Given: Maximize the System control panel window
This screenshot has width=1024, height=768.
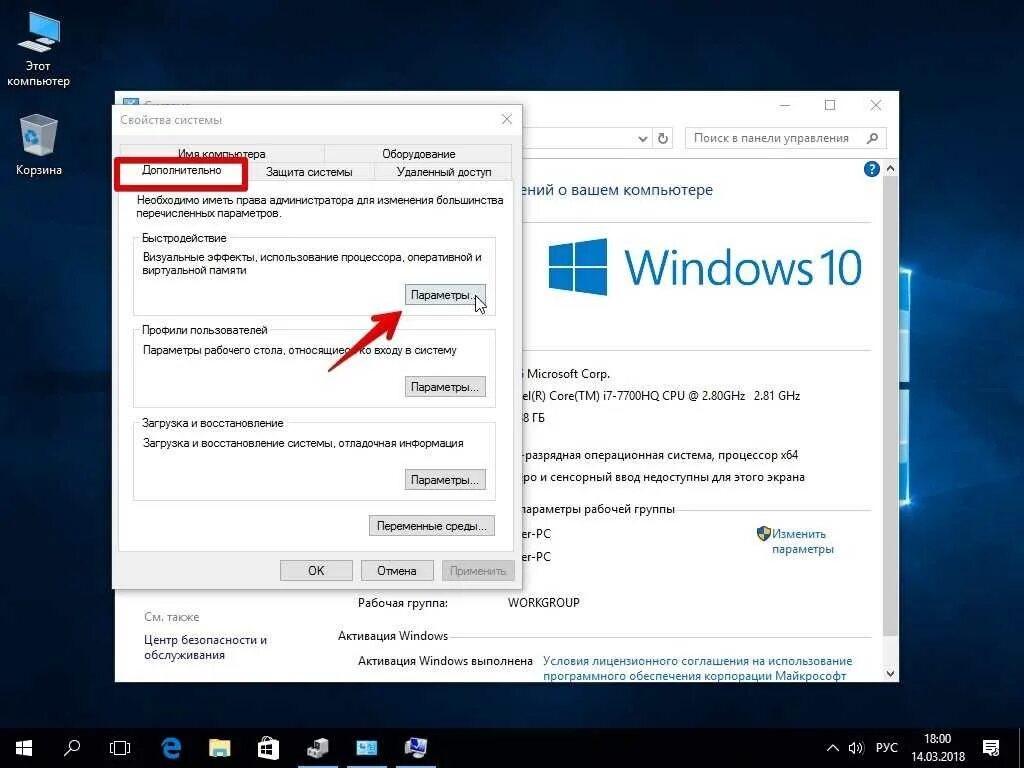Looking at the screenshot, I should pos(830,105).
